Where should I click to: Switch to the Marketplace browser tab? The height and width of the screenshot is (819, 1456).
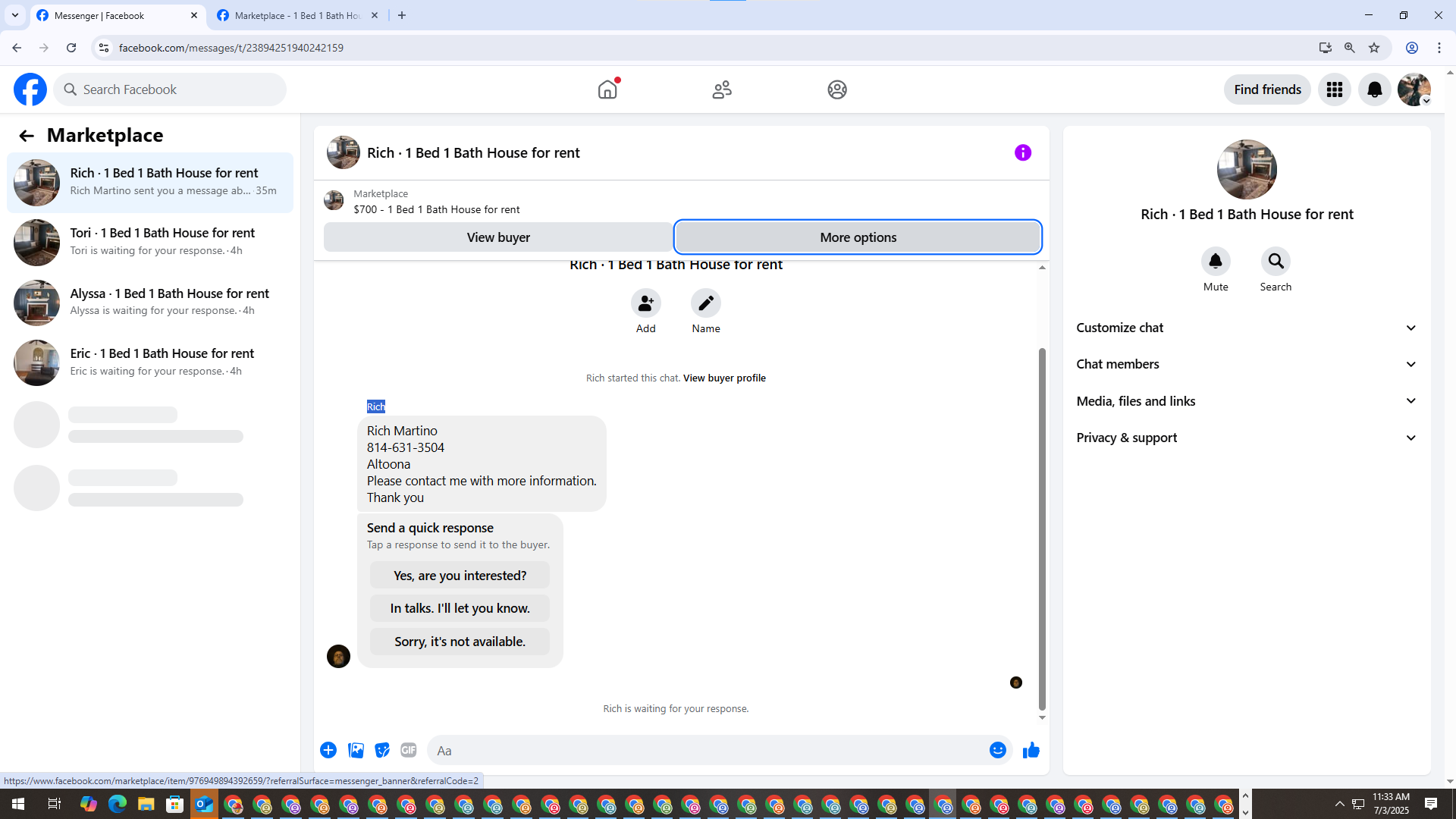[297, 15]
